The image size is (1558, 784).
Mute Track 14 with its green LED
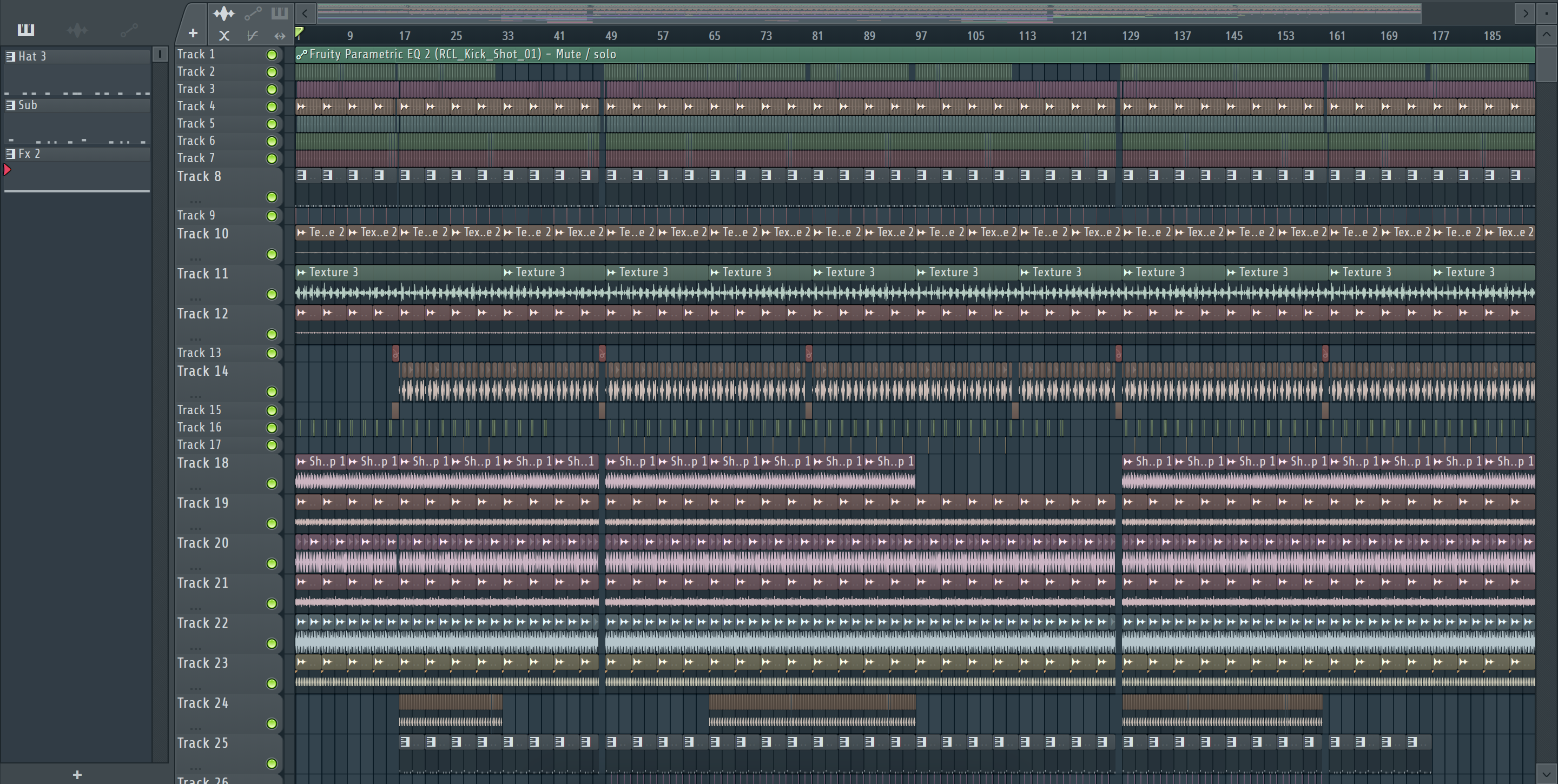[272, 391]
